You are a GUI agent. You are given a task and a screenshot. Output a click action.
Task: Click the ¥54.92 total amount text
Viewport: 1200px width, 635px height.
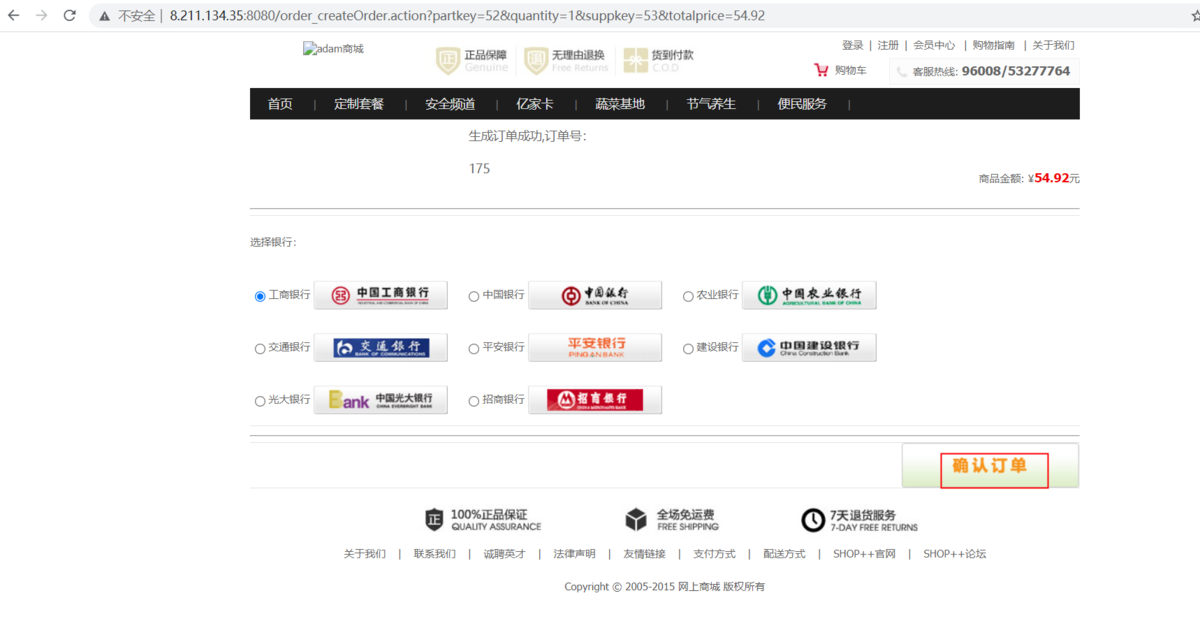tap(1054, 178)
